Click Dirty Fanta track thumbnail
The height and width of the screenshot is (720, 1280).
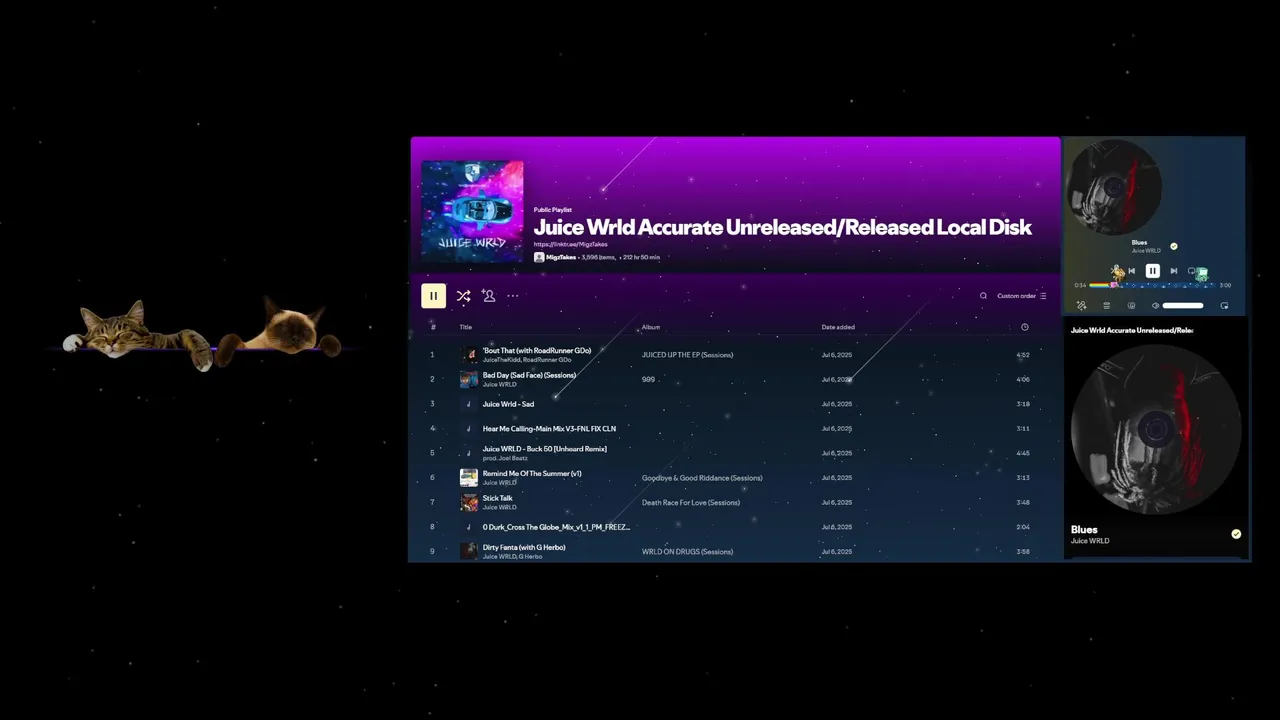click(468, 552)
